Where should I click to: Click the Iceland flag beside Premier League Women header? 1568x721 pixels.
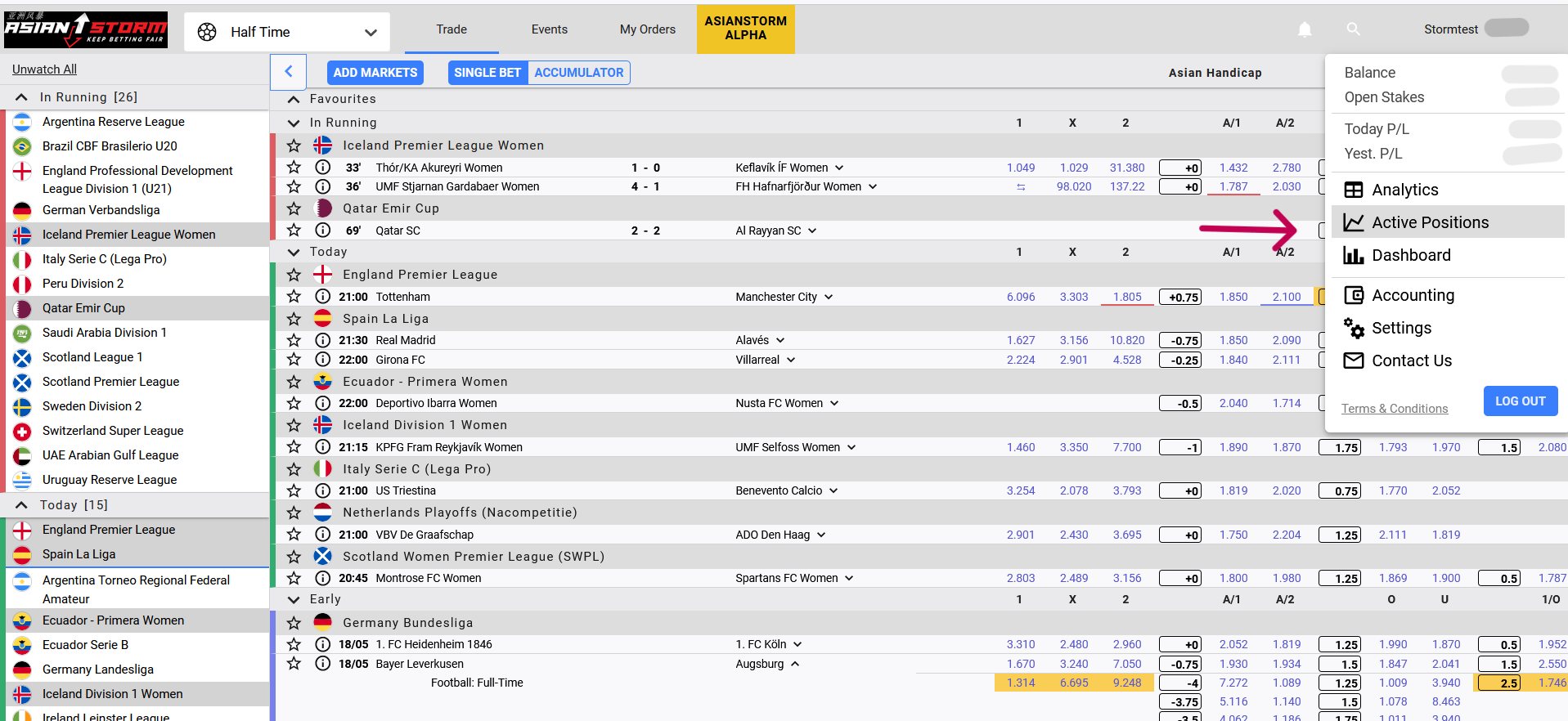[x=323, y=146]
